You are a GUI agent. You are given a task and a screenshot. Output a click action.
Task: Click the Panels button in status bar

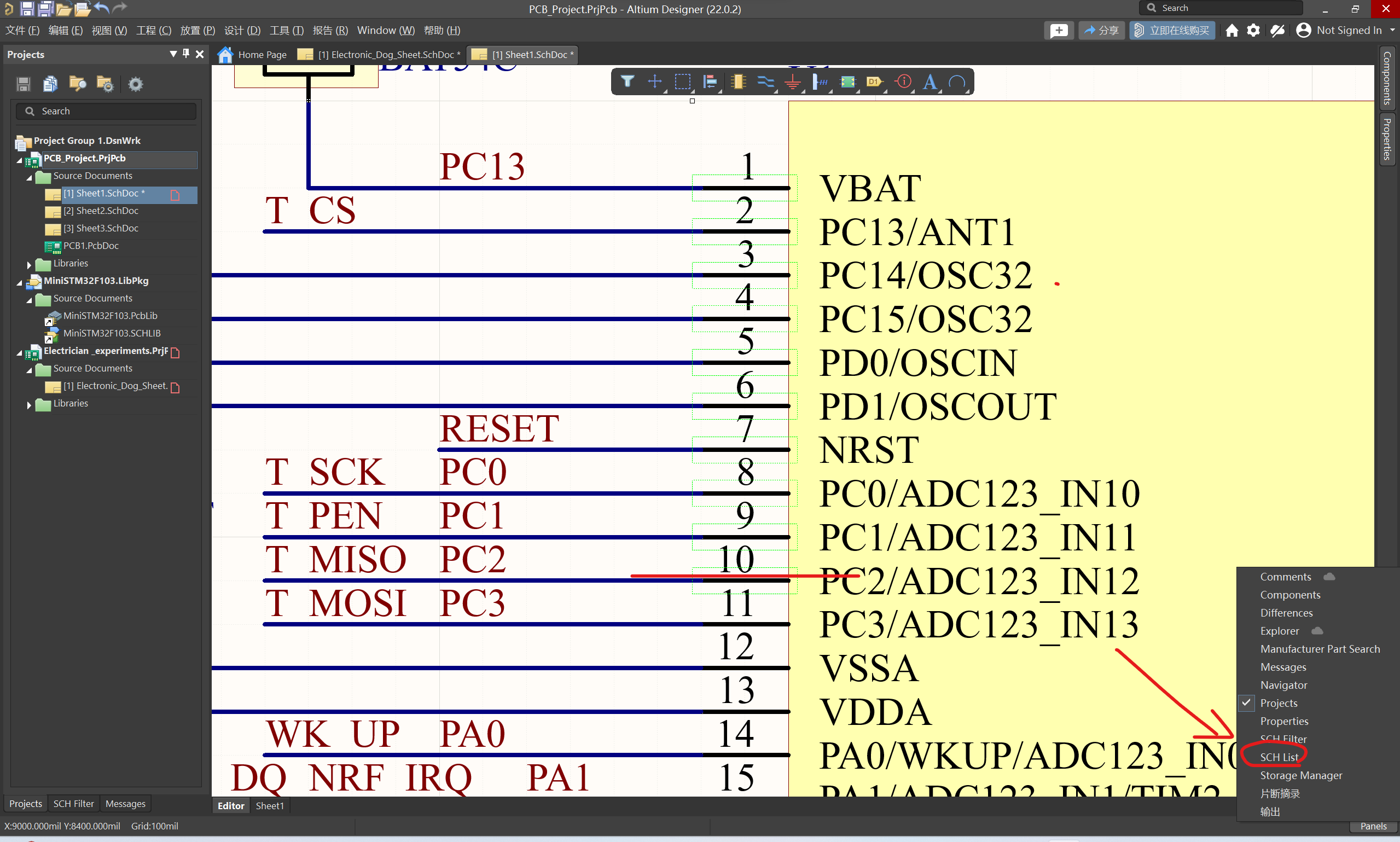(x=1373, y=826)
